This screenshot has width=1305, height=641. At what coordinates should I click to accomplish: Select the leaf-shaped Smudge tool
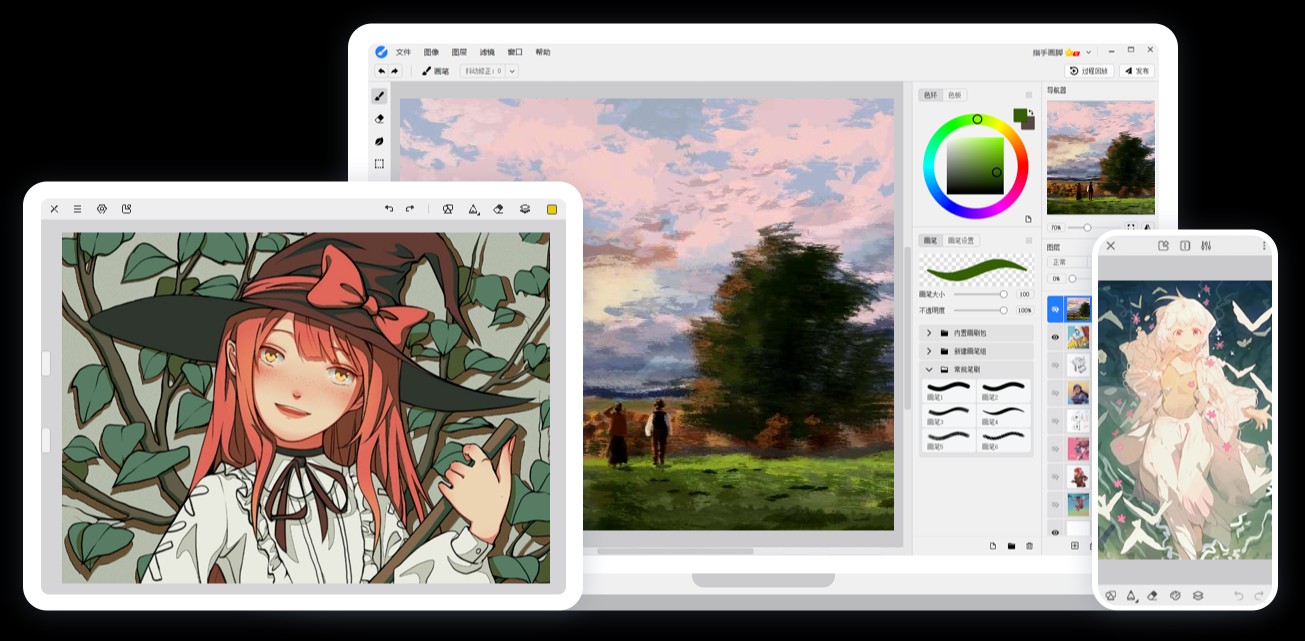coord(379,141)
